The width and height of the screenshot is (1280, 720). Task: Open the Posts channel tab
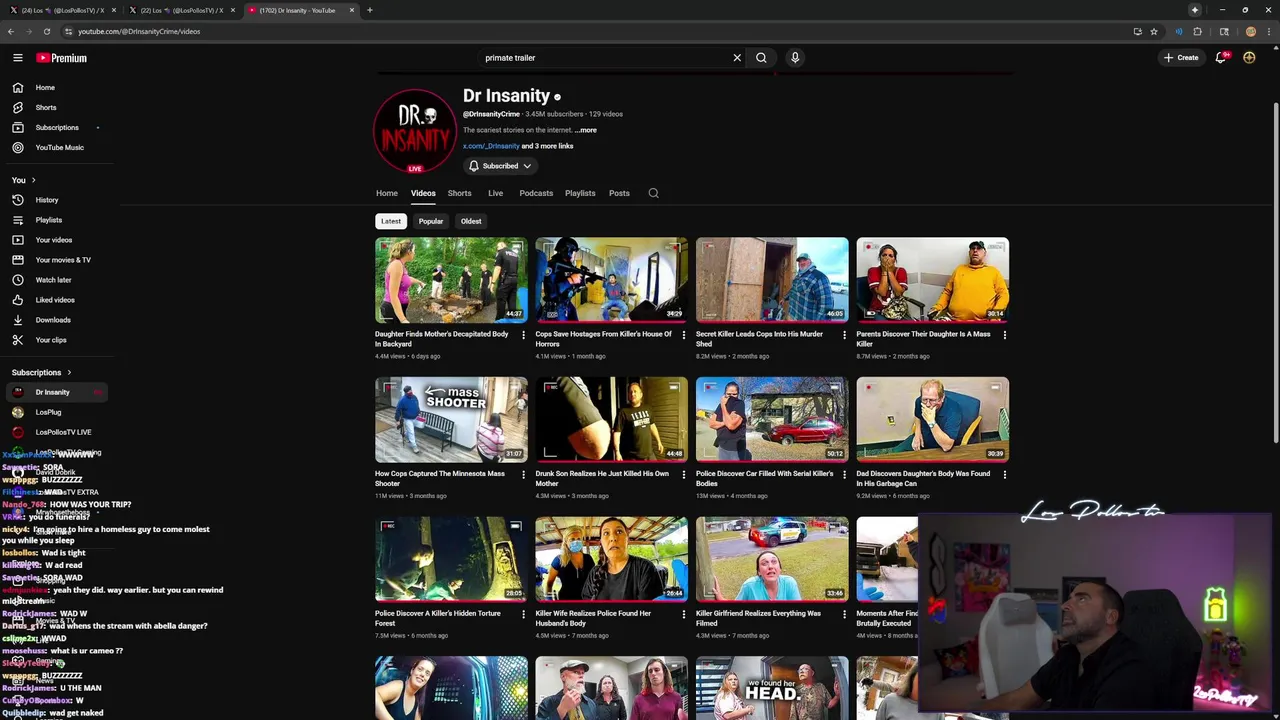[x=619, y=193]
